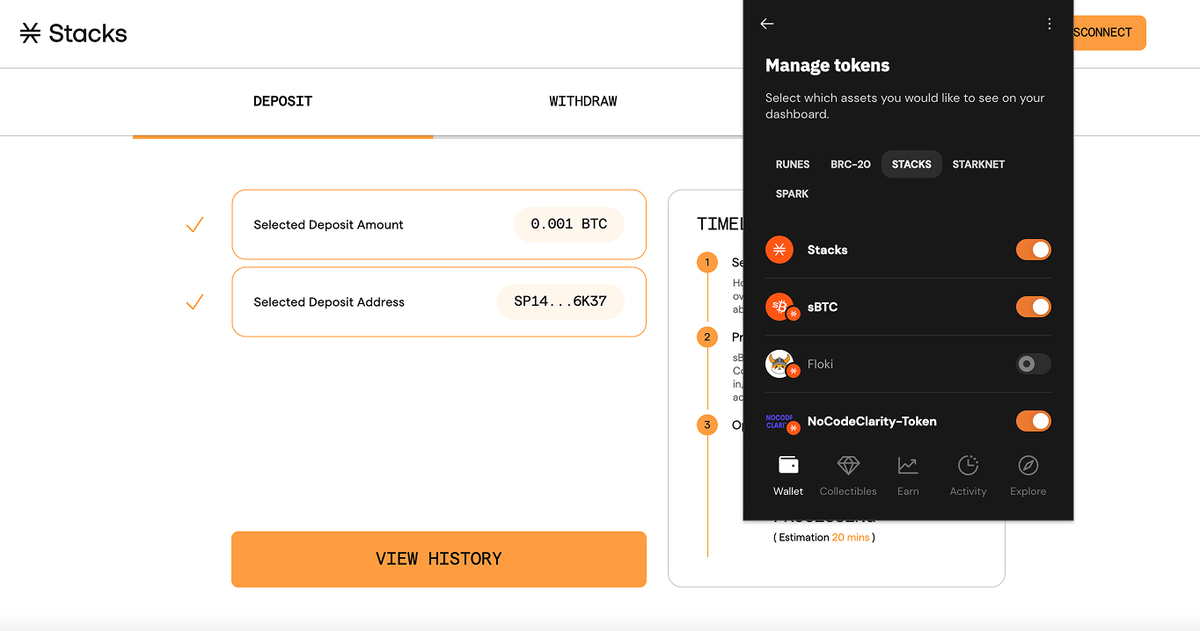
Task: Turn off the sBTC token toggle
Action: point(1033,307)
